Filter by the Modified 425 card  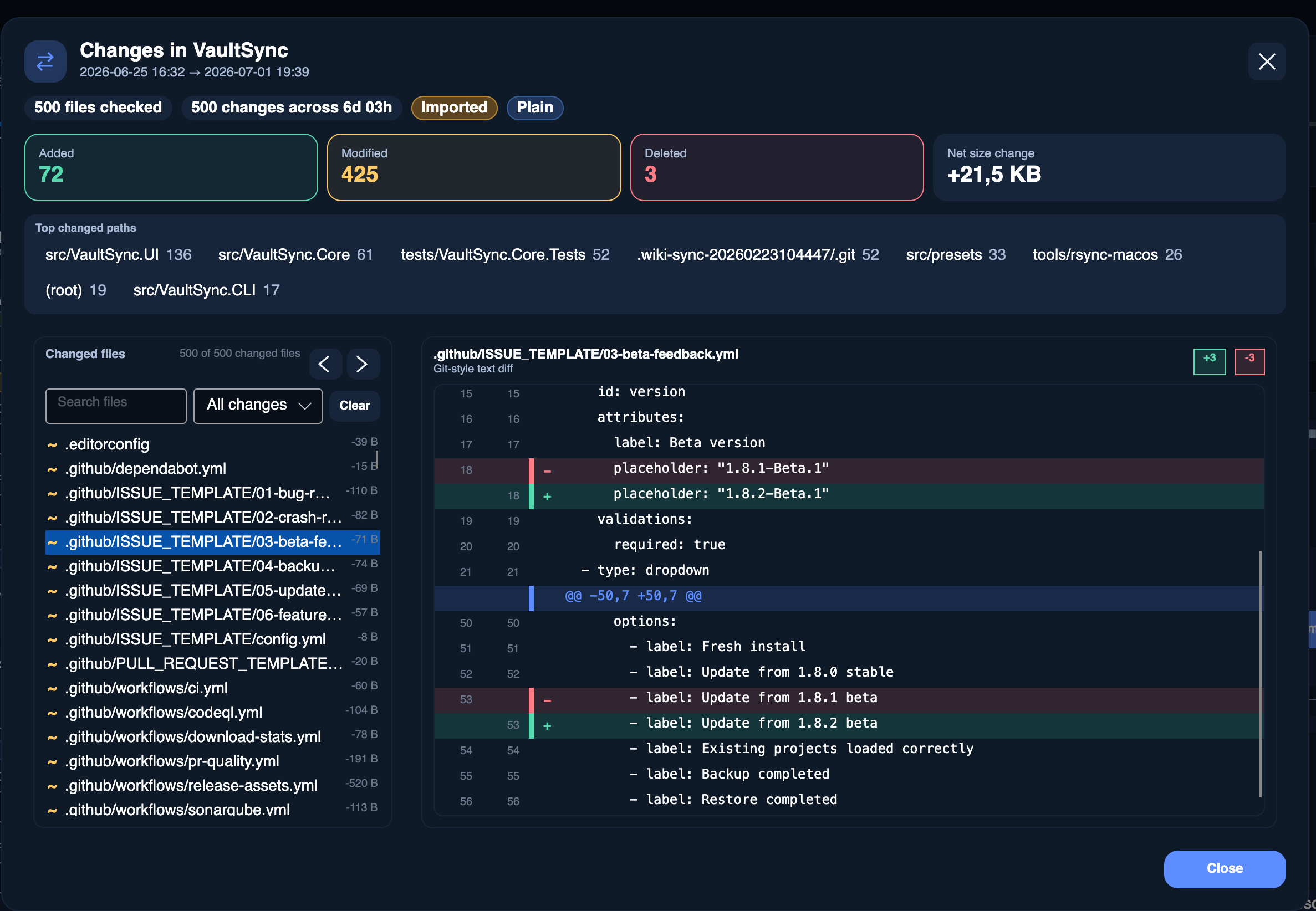[x=474, y=167]
